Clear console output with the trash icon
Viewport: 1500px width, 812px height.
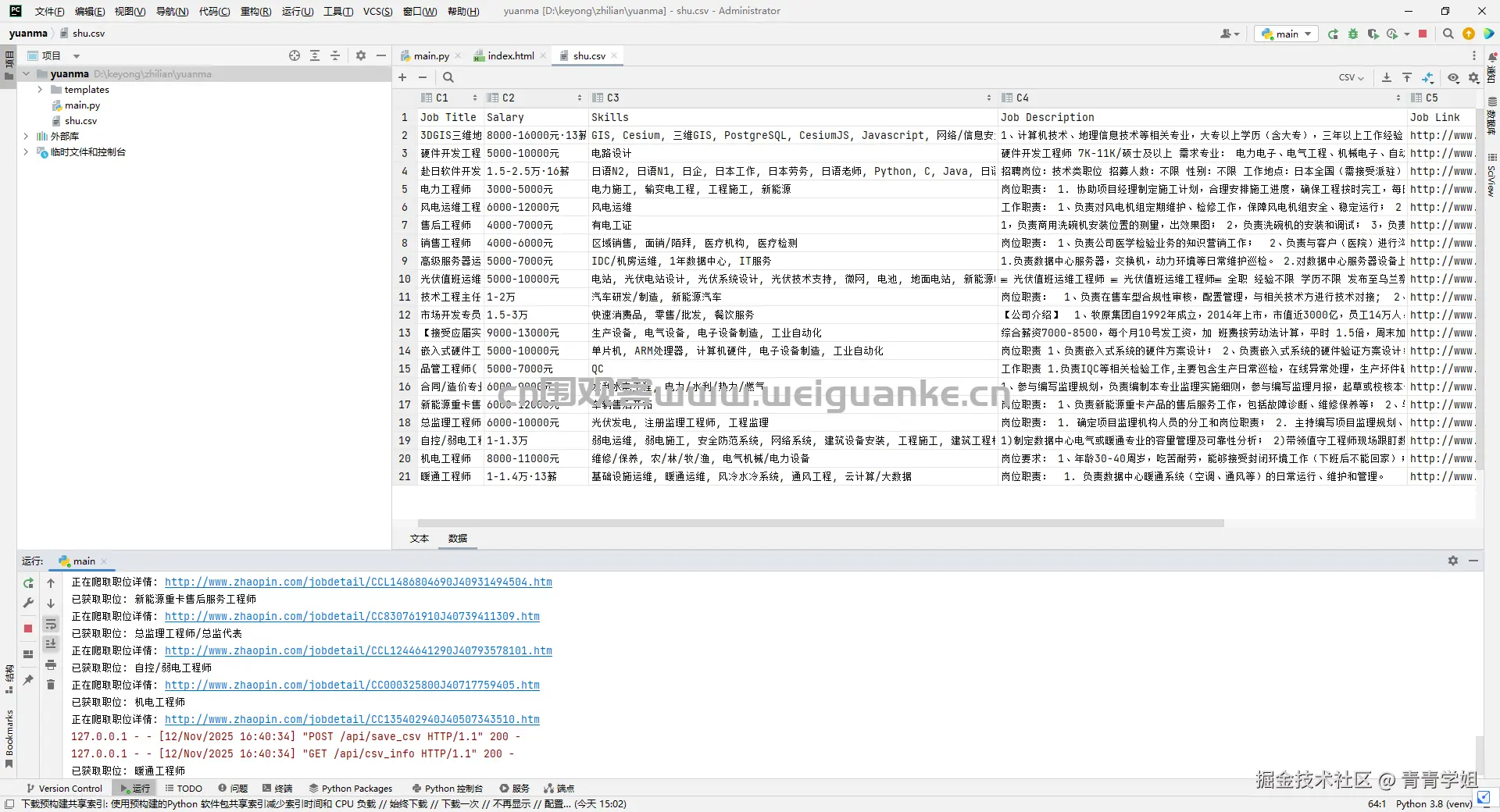tap(51, 684)
